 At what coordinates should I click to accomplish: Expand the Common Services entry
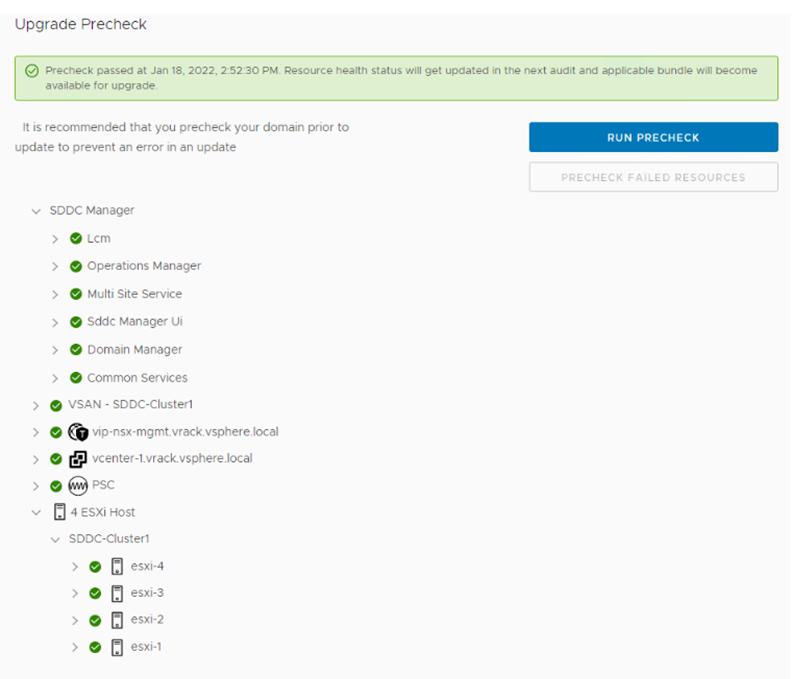(56, 378)
